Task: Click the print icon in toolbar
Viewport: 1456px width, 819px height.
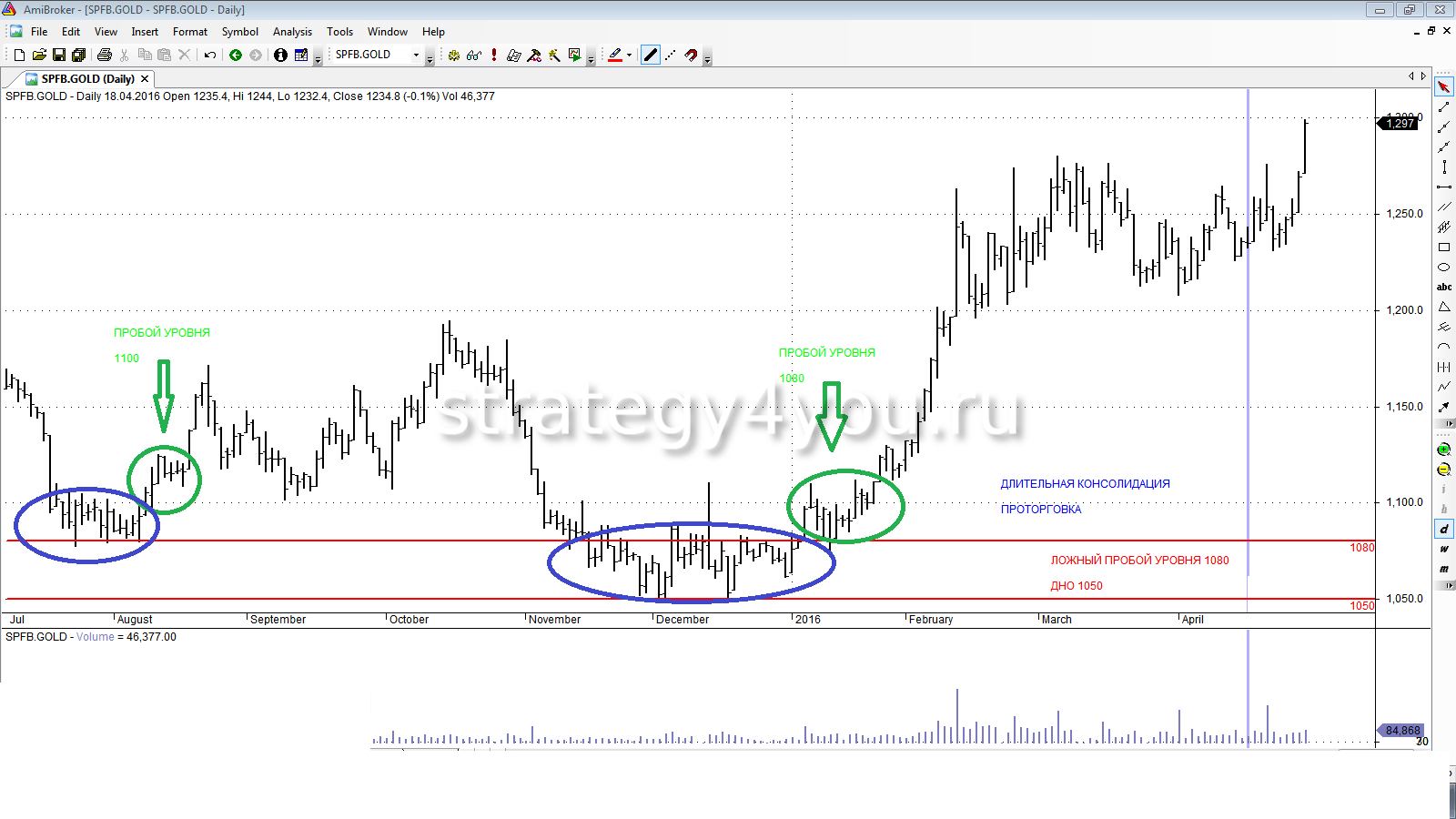Action: tap(105, 56)
